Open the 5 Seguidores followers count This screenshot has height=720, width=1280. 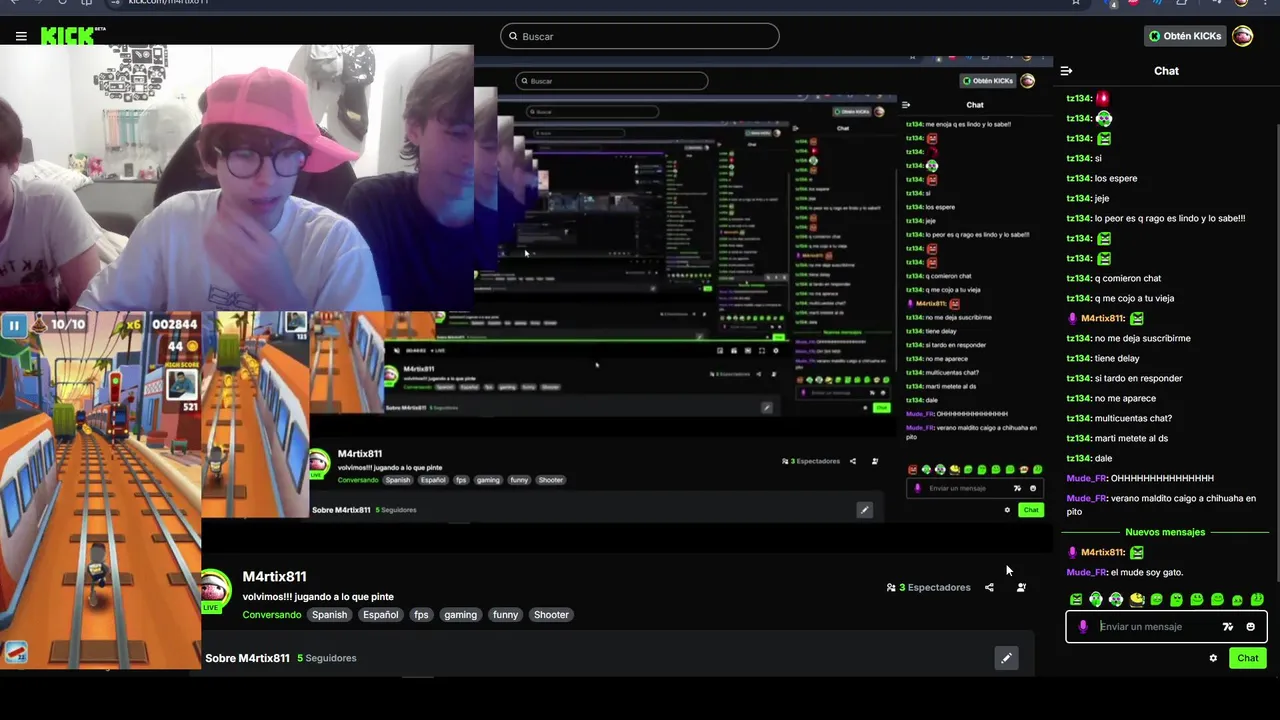pos(327,658)
